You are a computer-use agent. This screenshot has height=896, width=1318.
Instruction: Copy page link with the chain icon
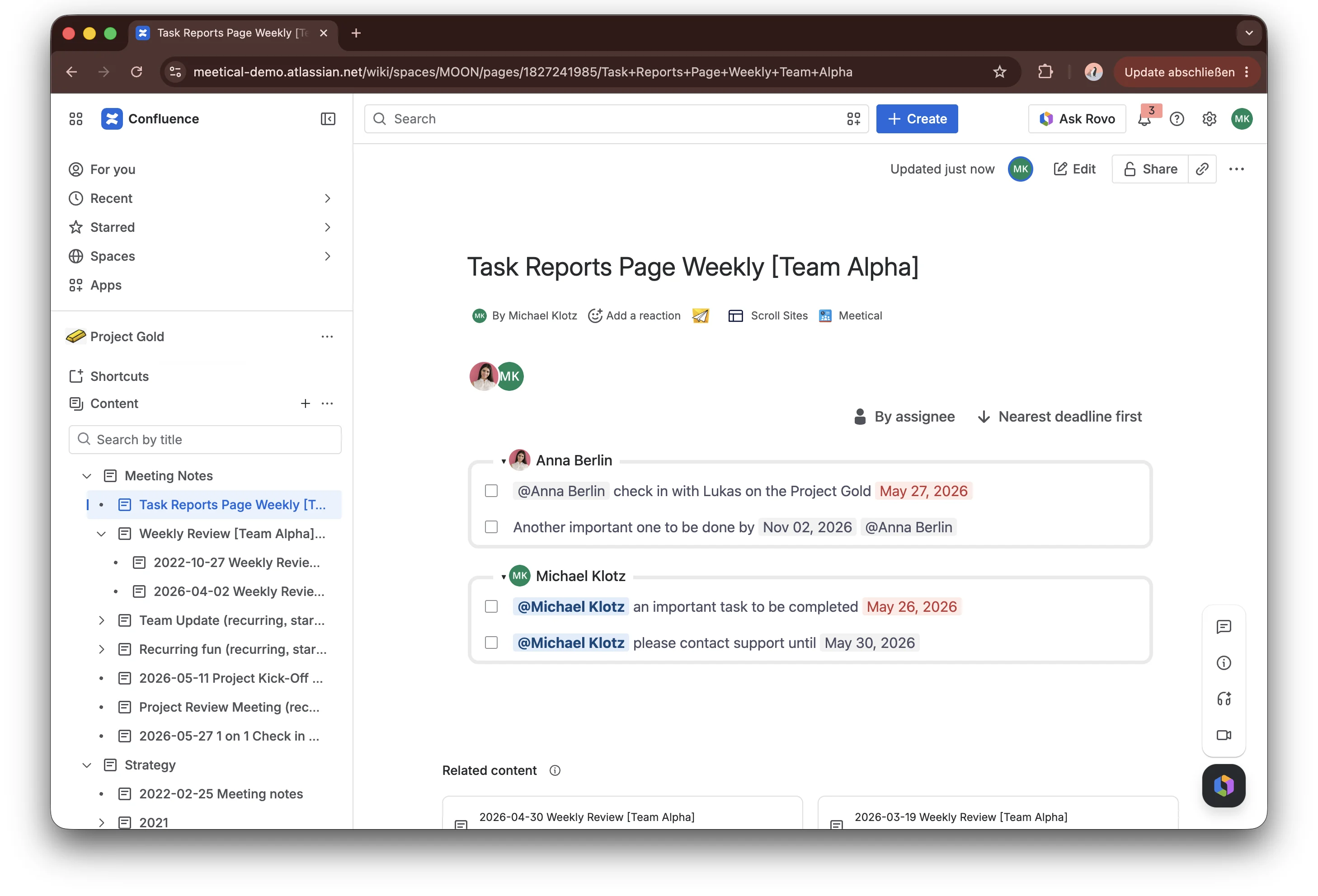point(1202,169)
